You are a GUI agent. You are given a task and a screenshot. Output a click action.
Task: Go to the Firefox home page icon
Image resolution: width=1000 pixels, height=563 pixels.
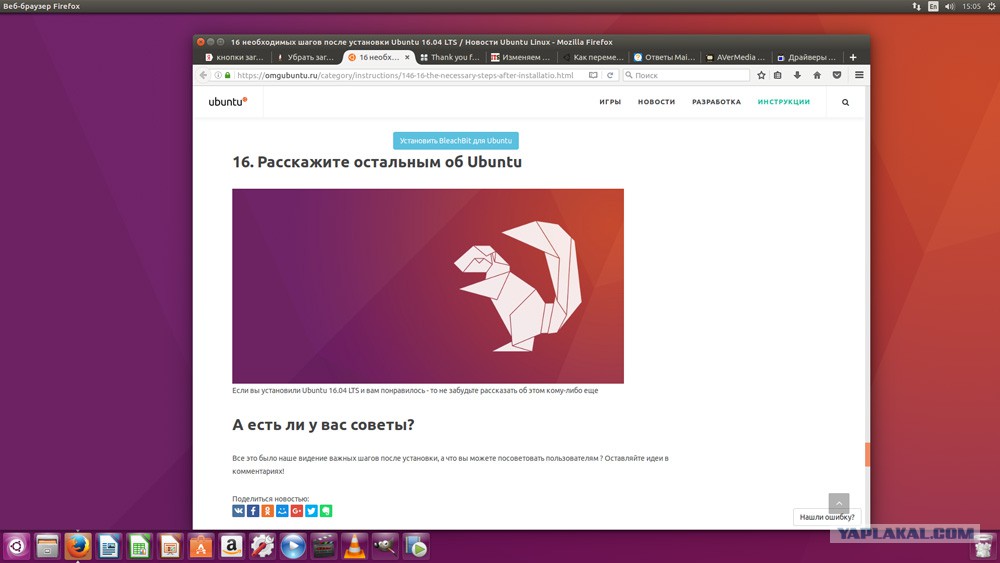(817, 75)
